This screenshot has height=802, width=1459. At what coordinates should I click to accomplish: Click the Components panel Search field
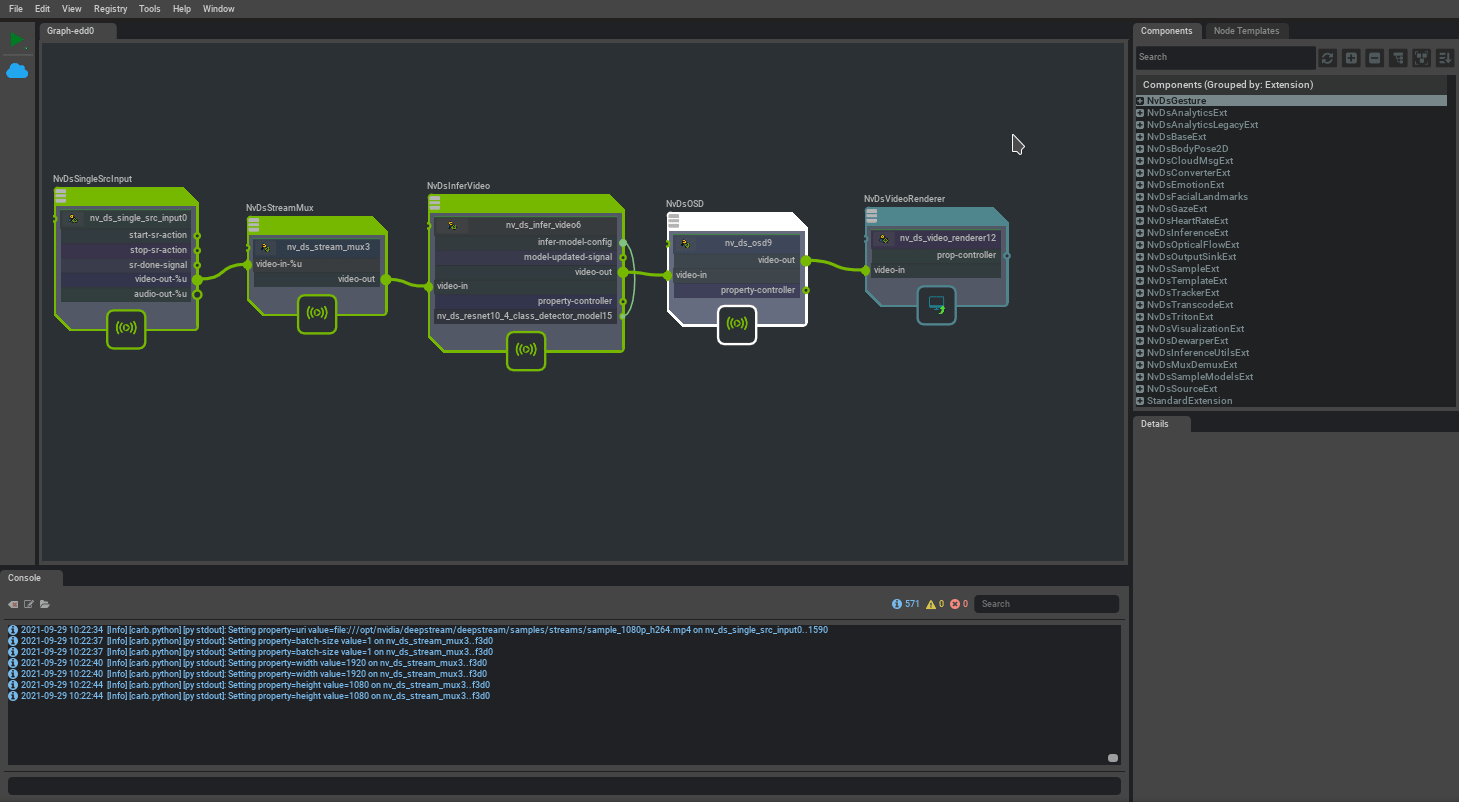1225,57
